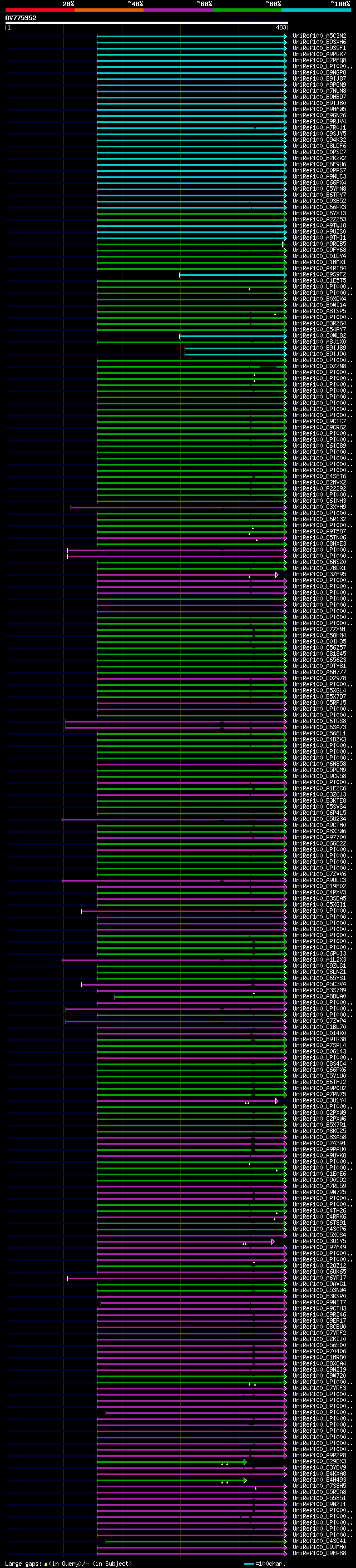Screen dimensions: 356x1568
Task: Select UniRef100_C1MMX1 in the hit list
Action: click(319, 263)
